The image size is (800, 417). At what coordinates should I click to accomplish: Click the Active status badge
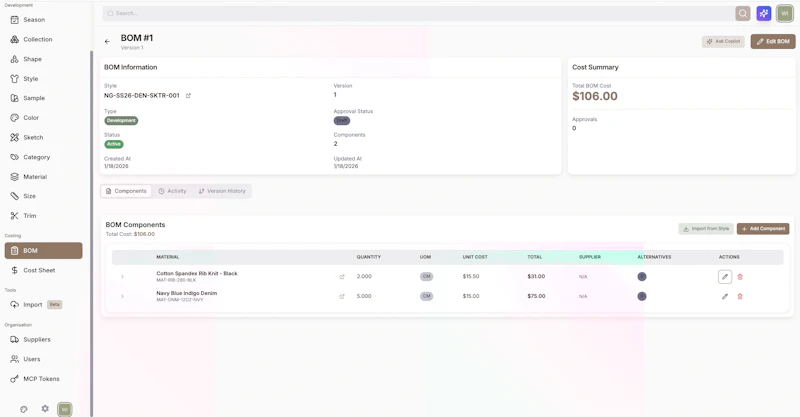(x=114, y=144)
